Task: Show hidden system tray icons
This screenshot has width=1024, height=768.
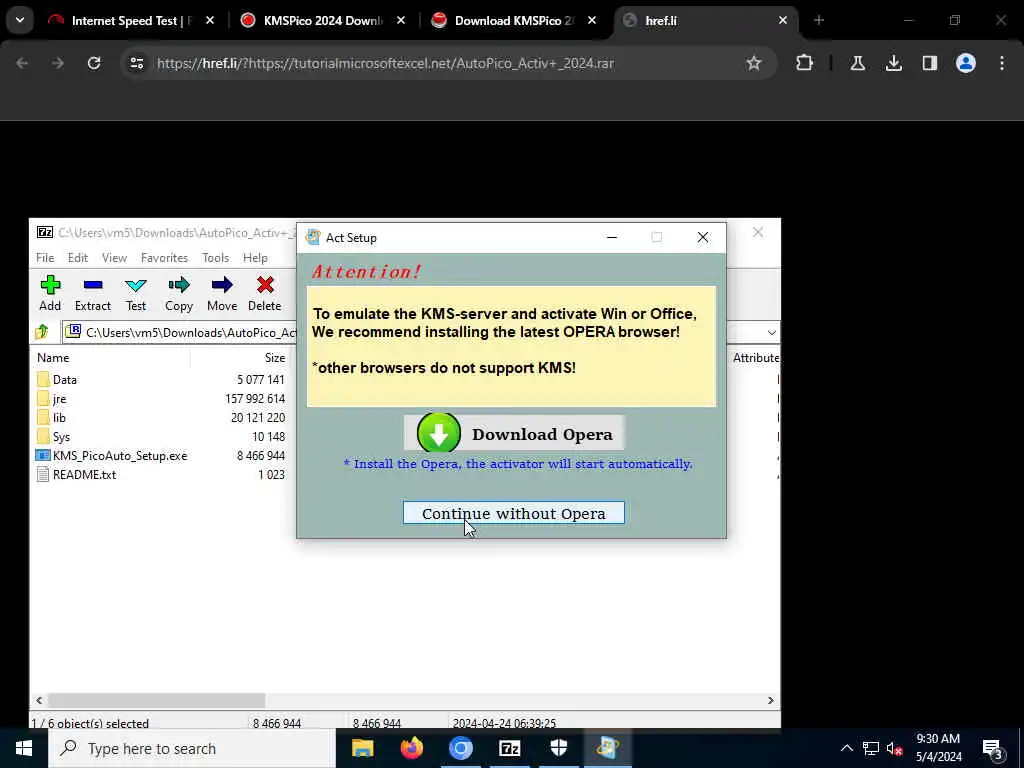Action: [846, 748]
